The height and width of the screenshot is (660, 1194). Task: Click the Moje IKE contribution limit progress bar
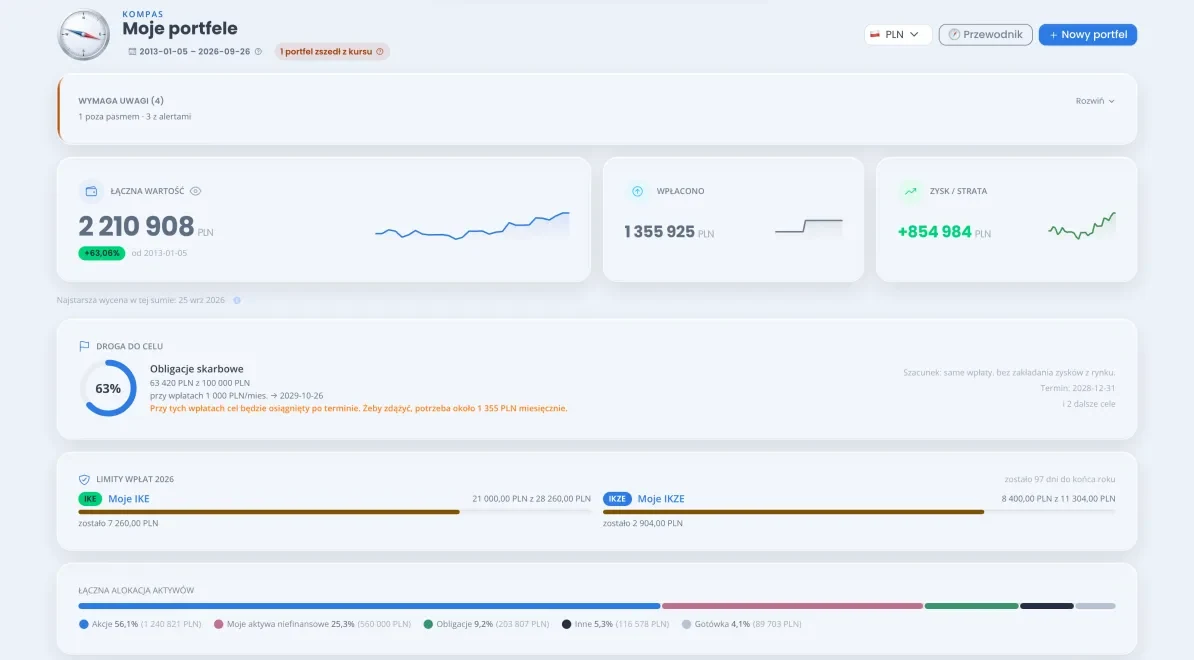pos(334,512)
